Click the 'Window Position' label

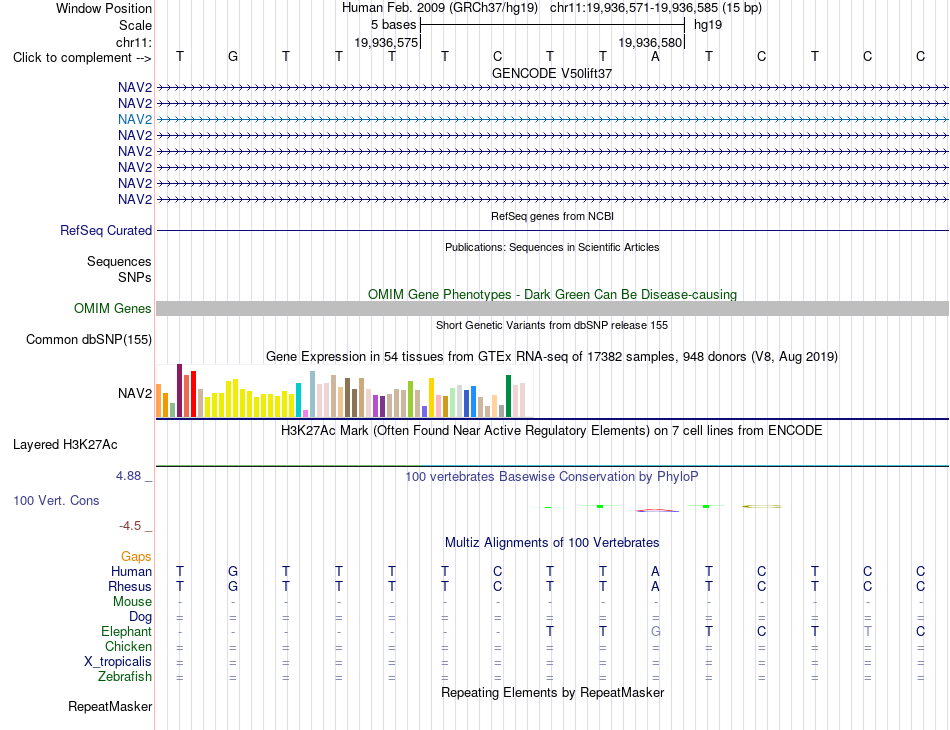point(104,8)
